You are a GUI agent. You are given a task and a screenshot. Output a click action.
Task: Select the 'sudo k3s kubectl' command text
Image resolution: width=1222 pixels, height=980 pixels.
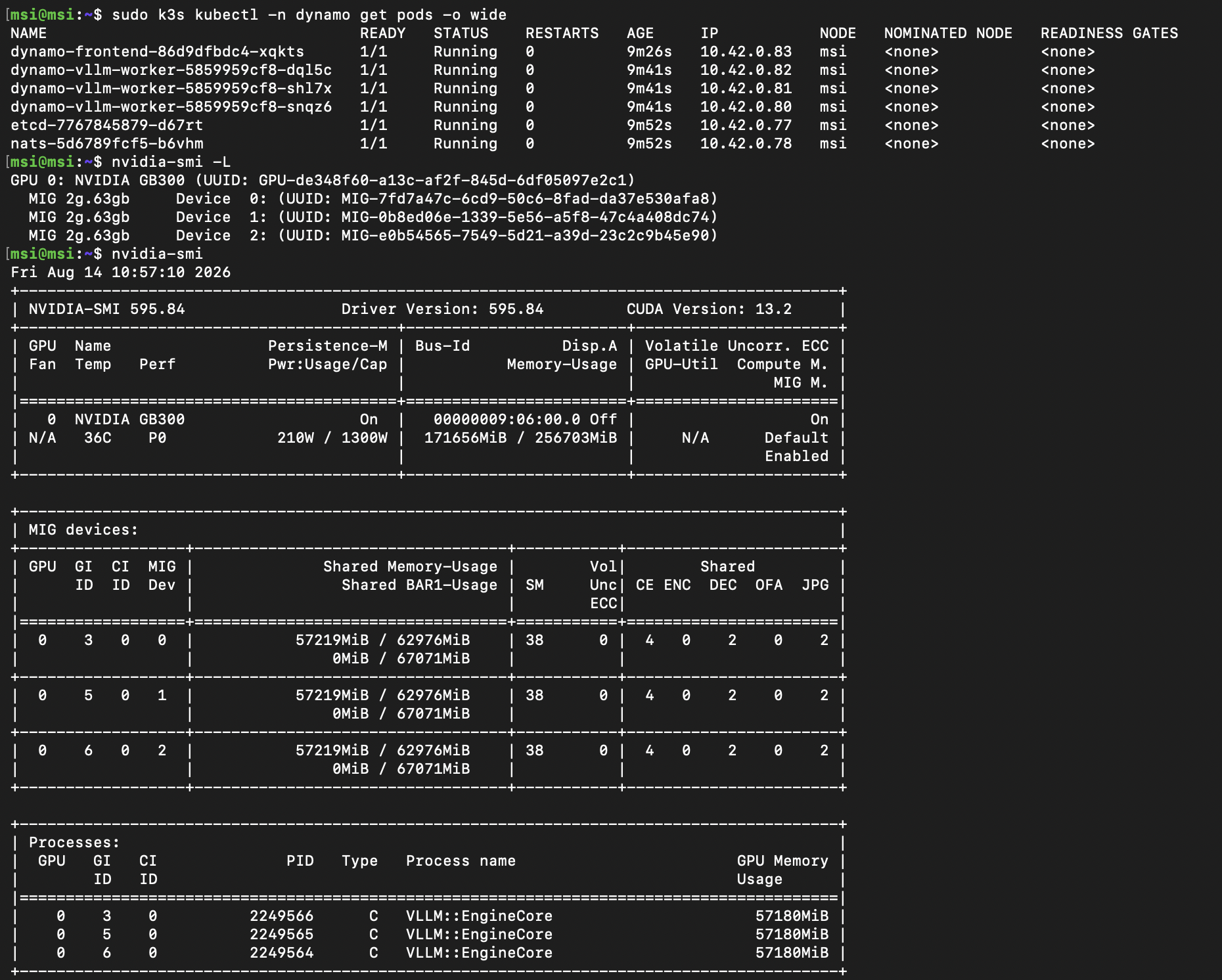(185, 14)
